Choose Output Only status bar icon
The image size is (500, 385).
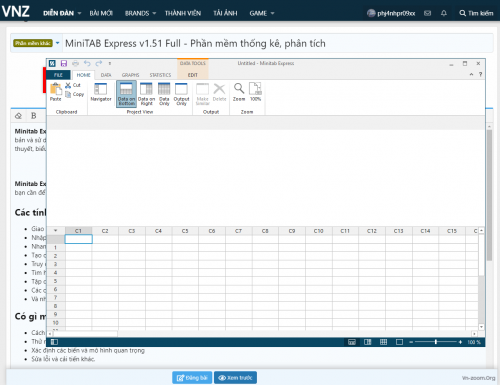coord(399,342)
